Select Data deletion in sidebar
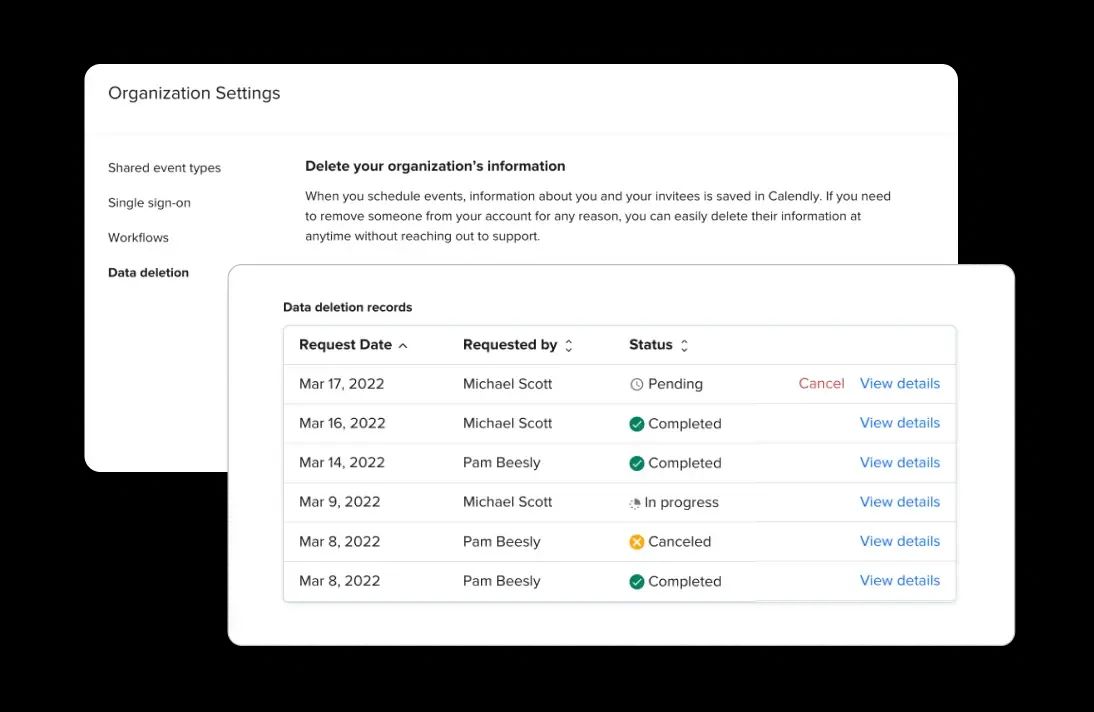Screen dimensions: 1094x712 pyautogui.click(x=148, y=273)
